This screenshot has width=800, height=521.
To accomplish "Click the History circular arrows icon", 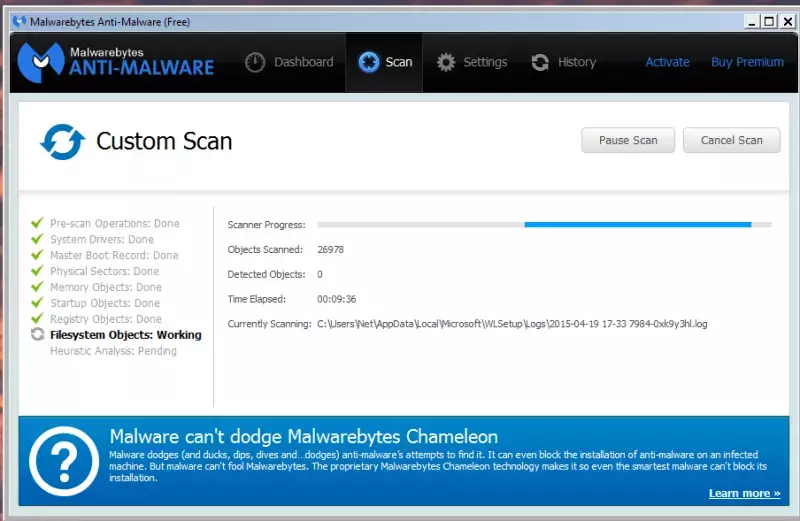I will (540, 62).
